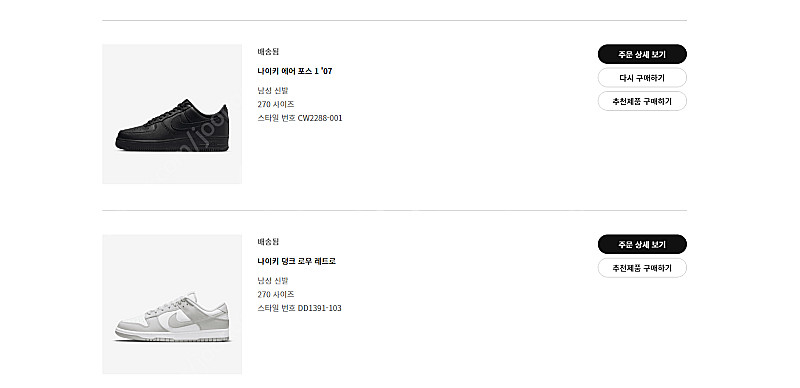The width and height of the screenshot is (800, 388).
Task: Open order details for Nike Air Force 1 '07
Action: [x=642, y=54]
